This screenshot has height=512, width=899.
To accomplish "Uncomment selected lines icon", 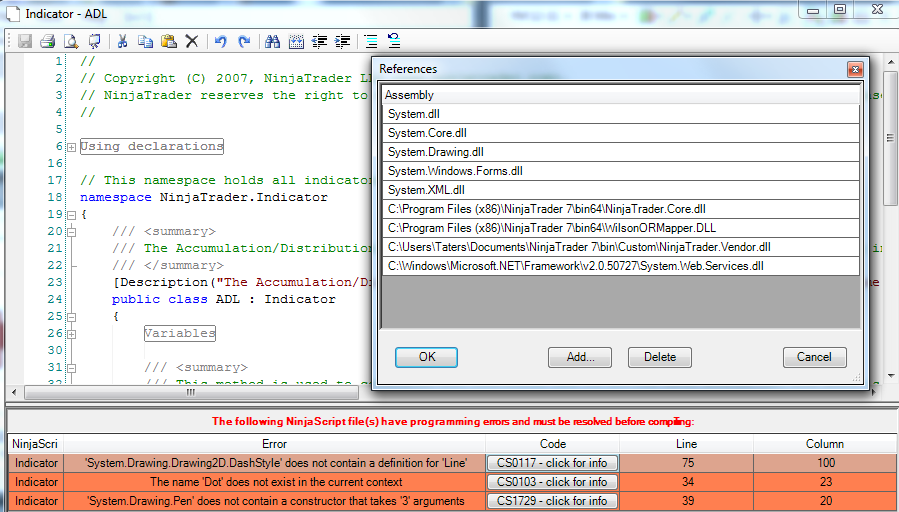I will coord(394,41).
